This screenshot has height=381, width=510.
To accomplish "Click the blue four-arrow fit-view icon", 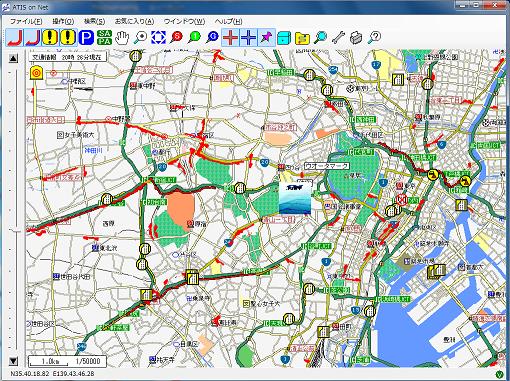I will (x=158, y=37).
